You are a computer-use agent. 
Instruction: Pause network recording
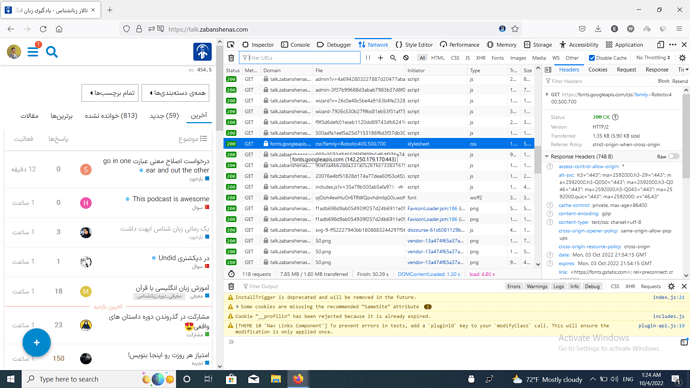click(368, 58)
